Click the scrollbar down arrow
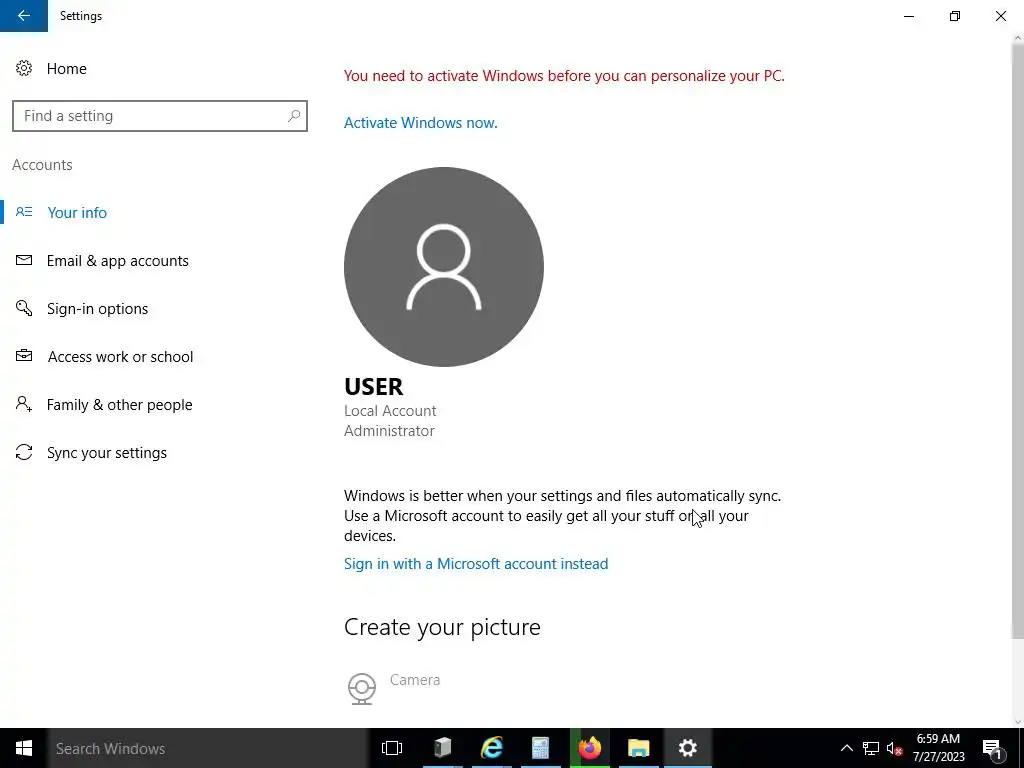The height and width of the screenshot is (768, 1024). [1017, 722]
